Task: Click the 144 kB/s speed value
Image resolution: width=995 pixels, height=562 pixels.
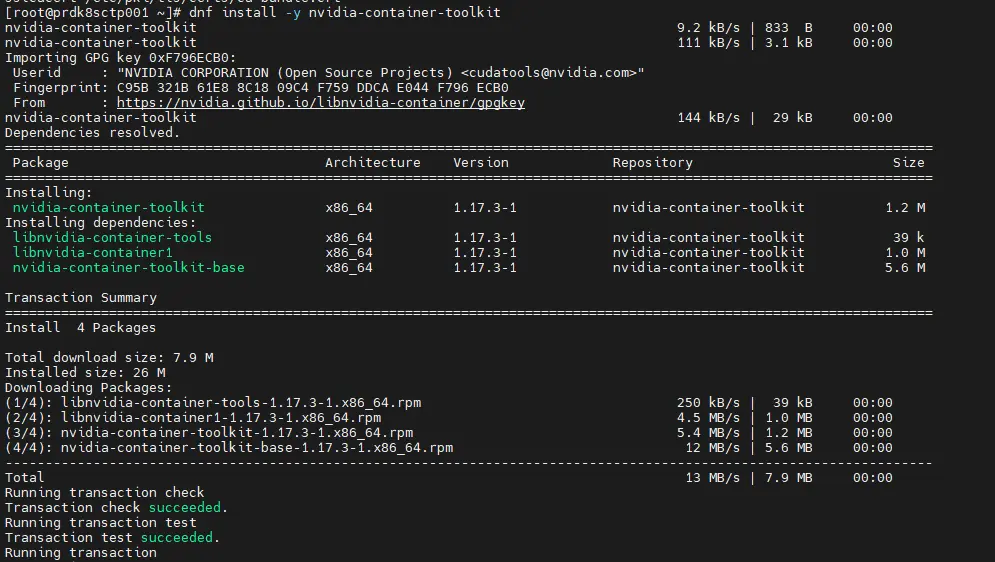Action: (x=708, y=118)
